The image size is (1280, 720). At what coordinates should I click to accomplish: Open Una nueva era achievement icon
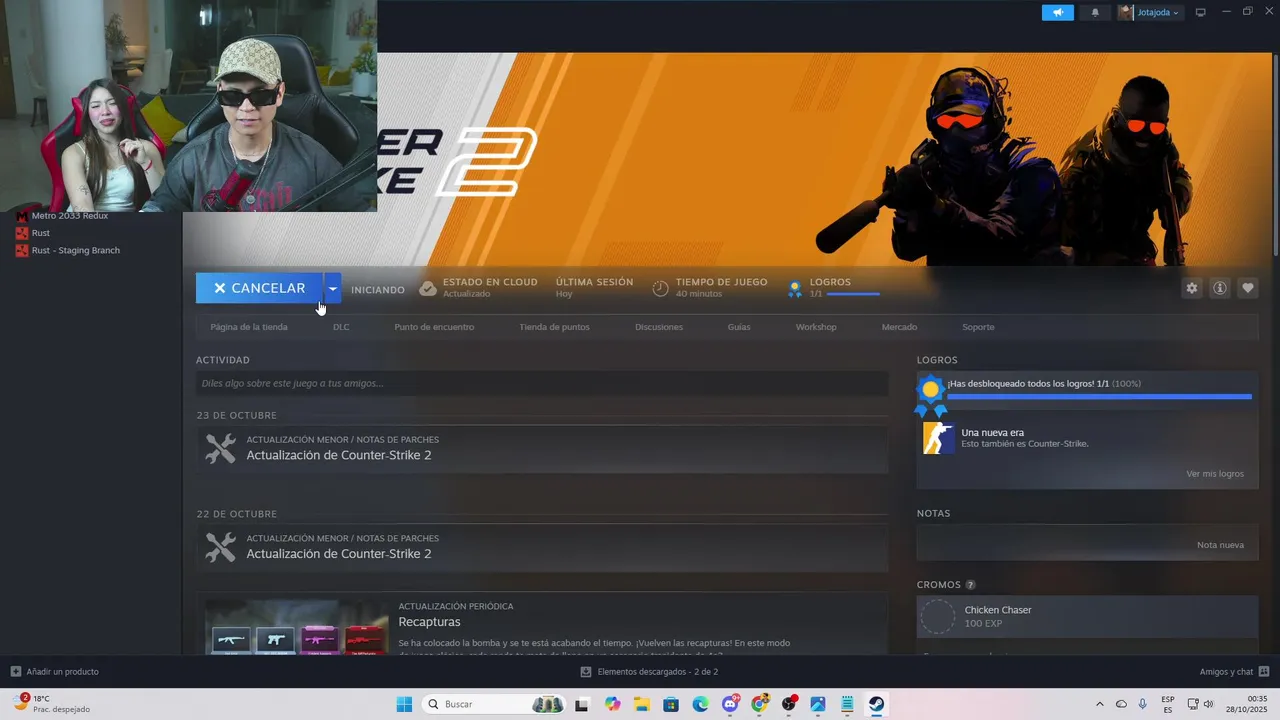click(938, 438)
